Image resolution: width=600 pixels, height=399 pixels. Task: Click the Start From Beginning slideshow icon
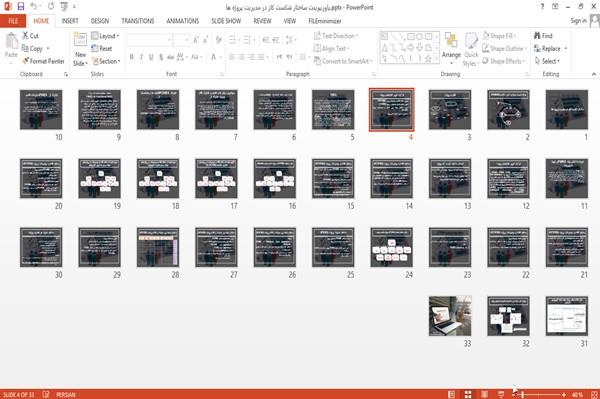[x=64, y=6]
